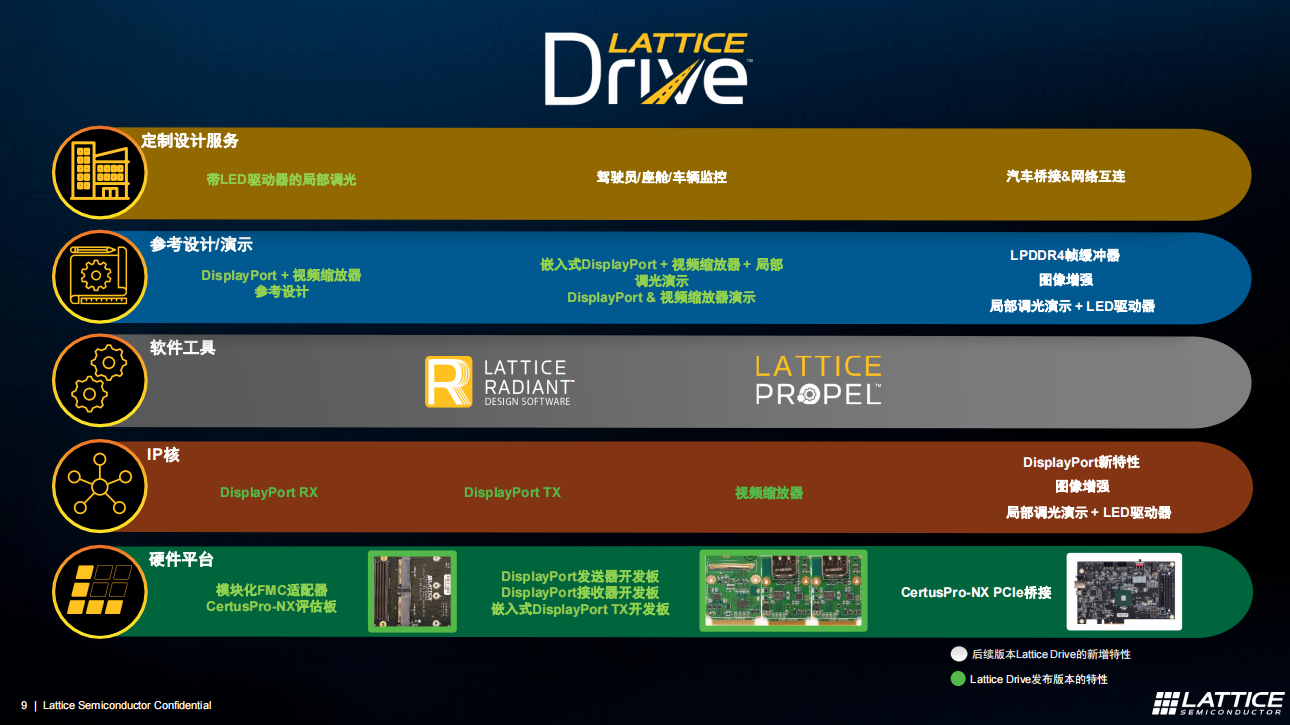Image resolution: width=1290 pixels, height=725 pixels.
Task: Click the CertusPro-NX评估板 text
Action: [272, 606]
